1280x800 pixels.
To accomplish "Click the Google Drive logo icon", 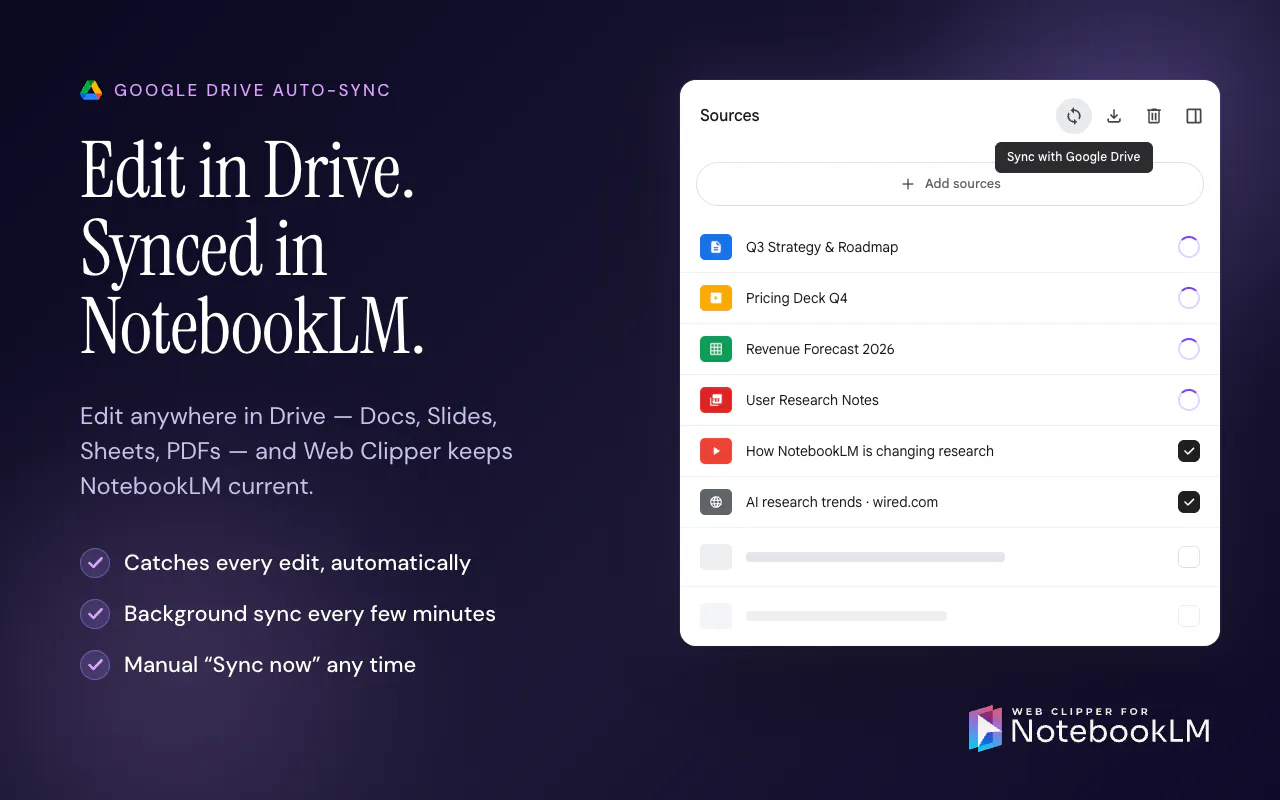I will (x=91, y=90).
